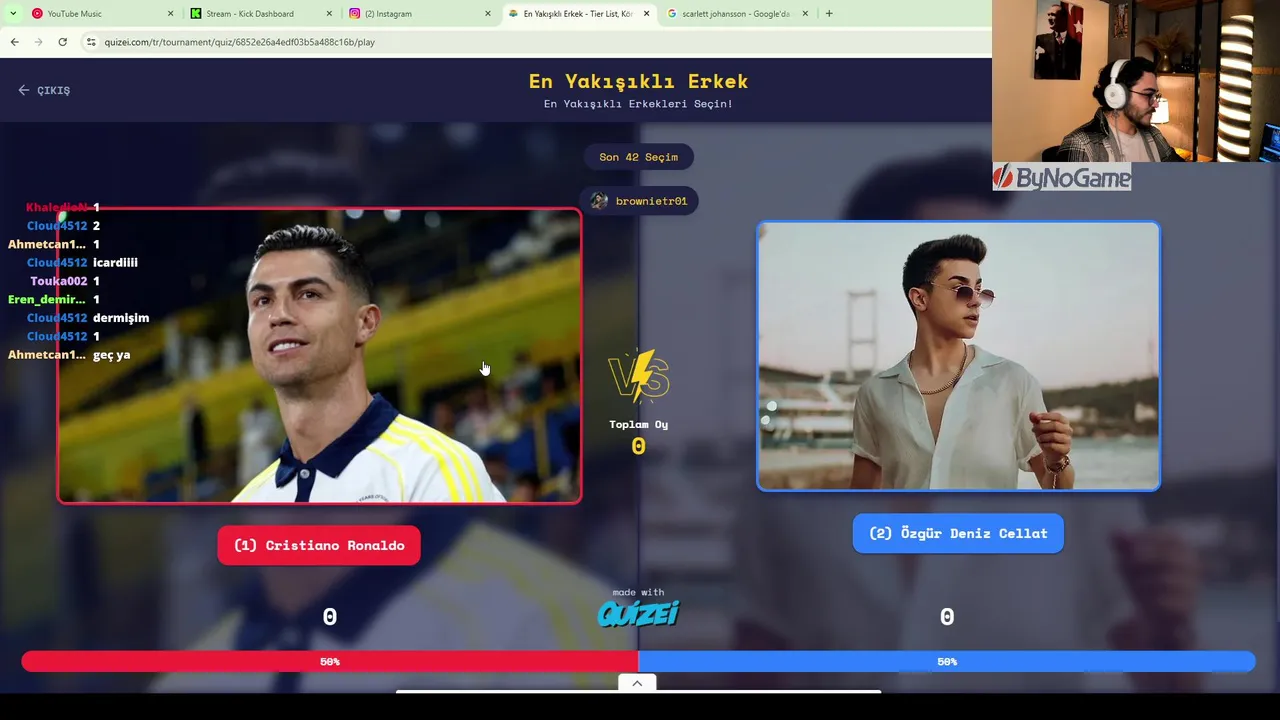Viewport: 1280px width, 720px height.
Task: Select the En Yakışıklı Erkek browser tab
Action: pos(578,14)
